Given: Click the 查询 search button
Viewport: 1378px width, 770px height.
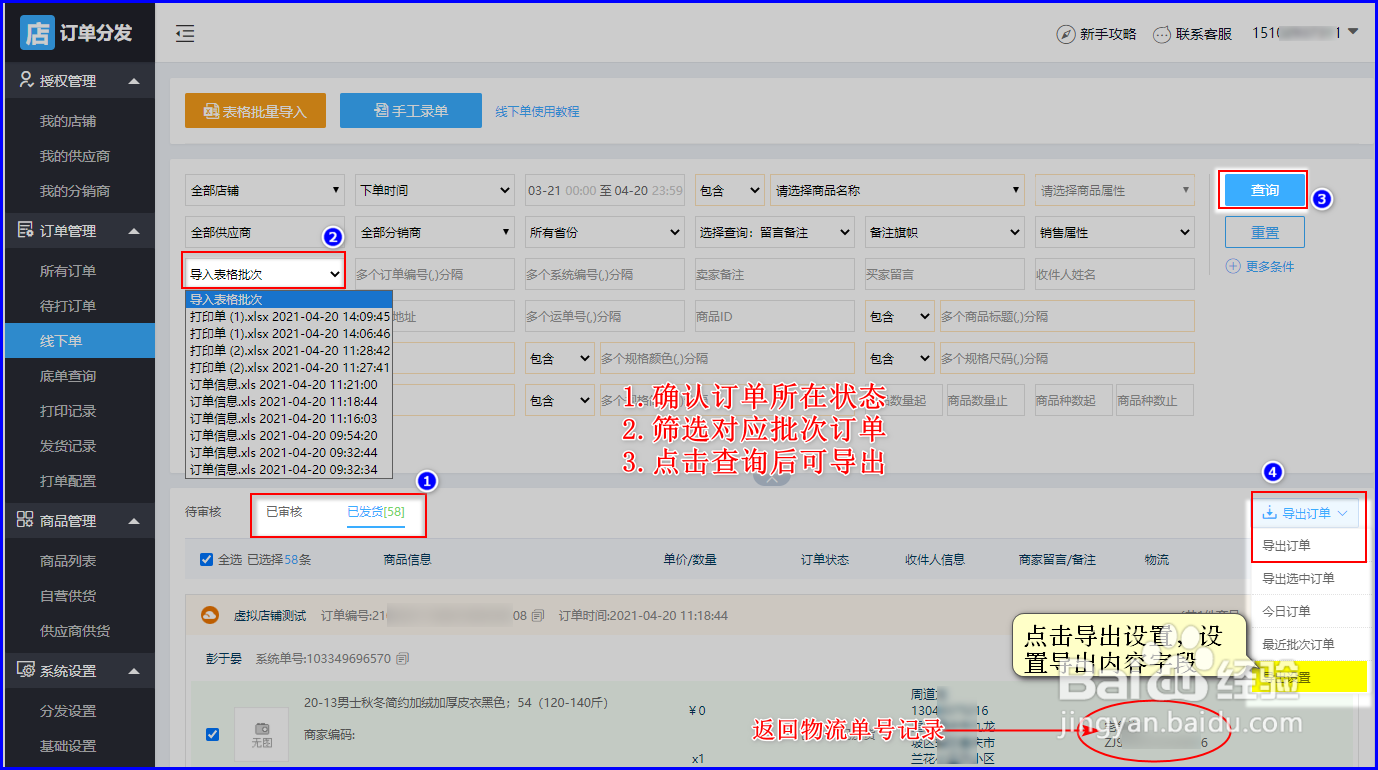Looking at the screenshot, I should (x=1263, y=189).
